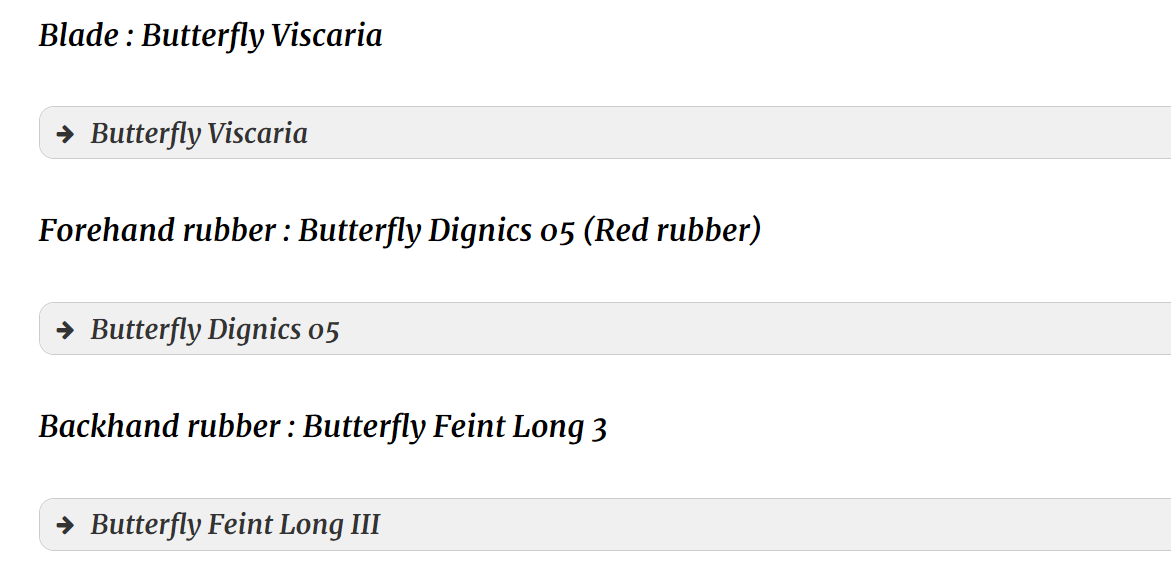The image size is (1171, 572).
Task: Toggle the gray Viscaria bar's empty area
Action: (739, 133)
